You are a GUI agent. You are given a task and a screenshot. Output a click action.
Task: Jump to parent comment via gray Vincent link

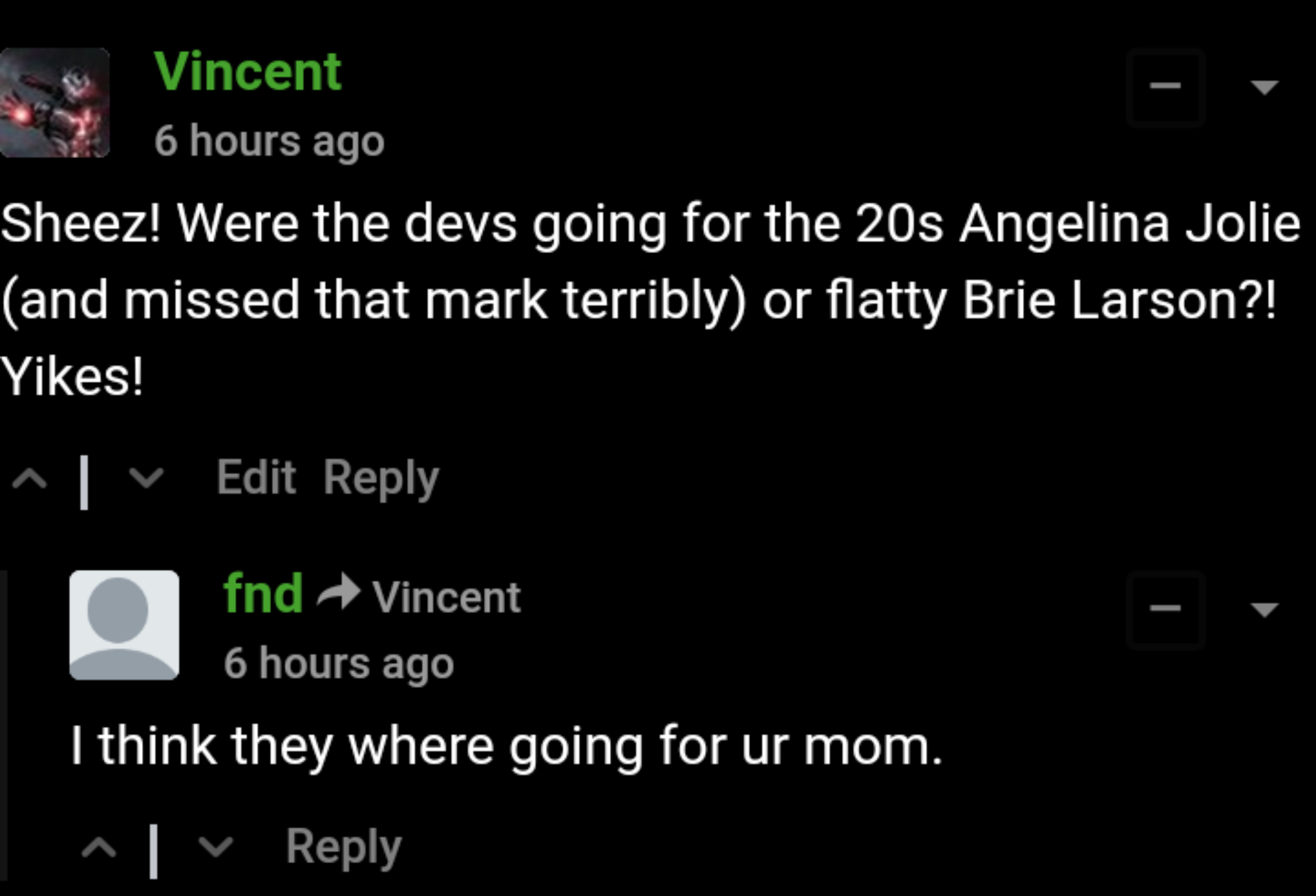446,597
